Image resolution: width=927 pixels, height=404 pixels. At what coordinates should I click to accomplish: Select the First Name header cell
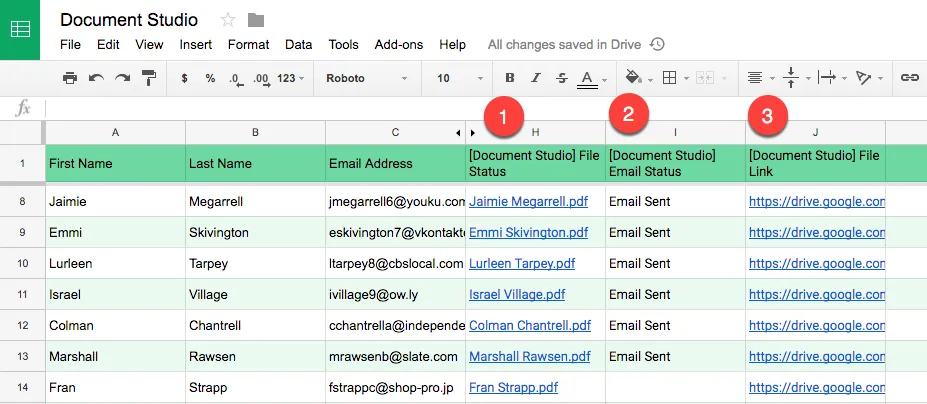[115, 163]
